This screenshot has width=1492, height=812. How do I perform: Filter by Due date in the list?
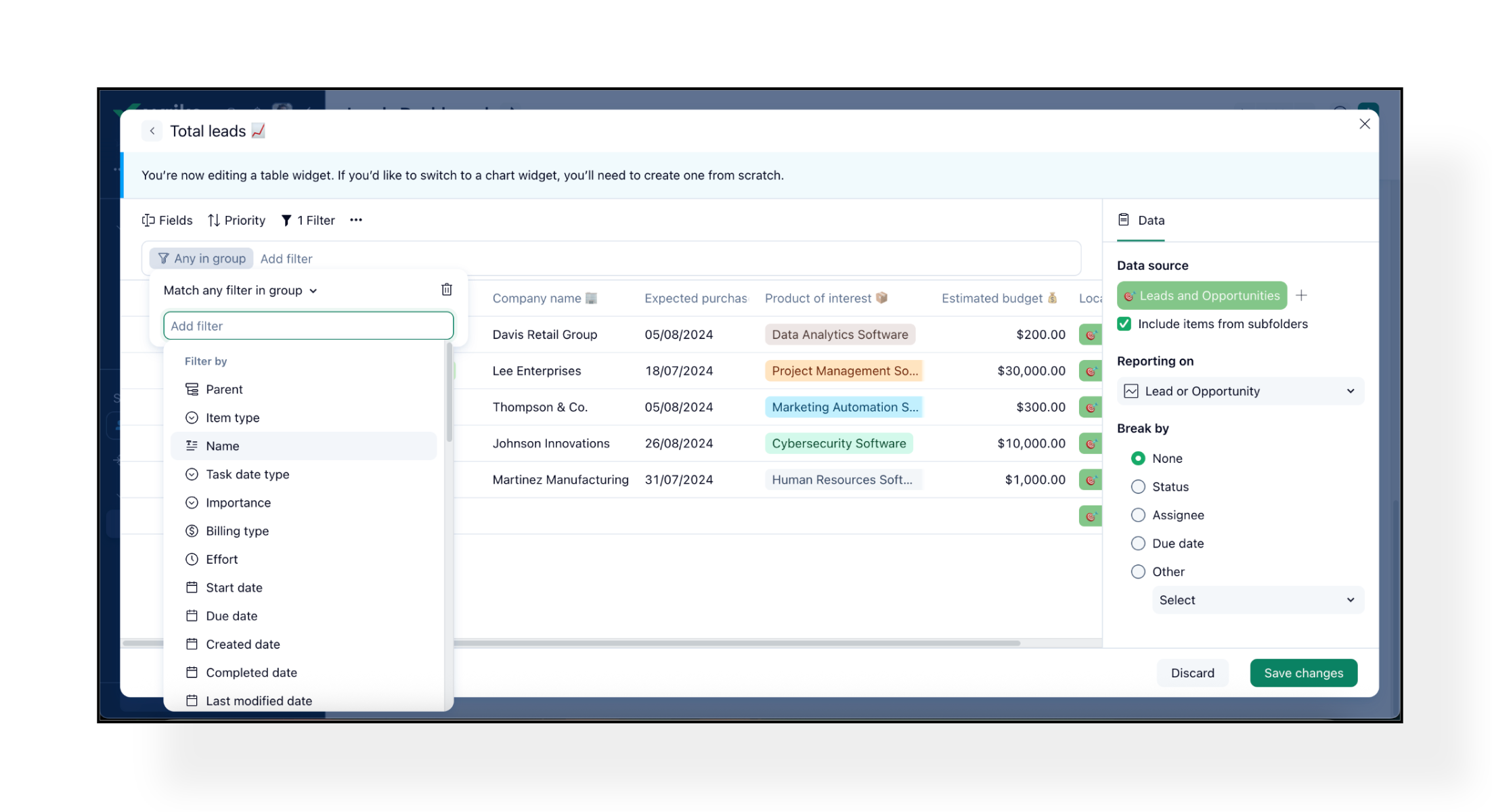coord(304,616)
